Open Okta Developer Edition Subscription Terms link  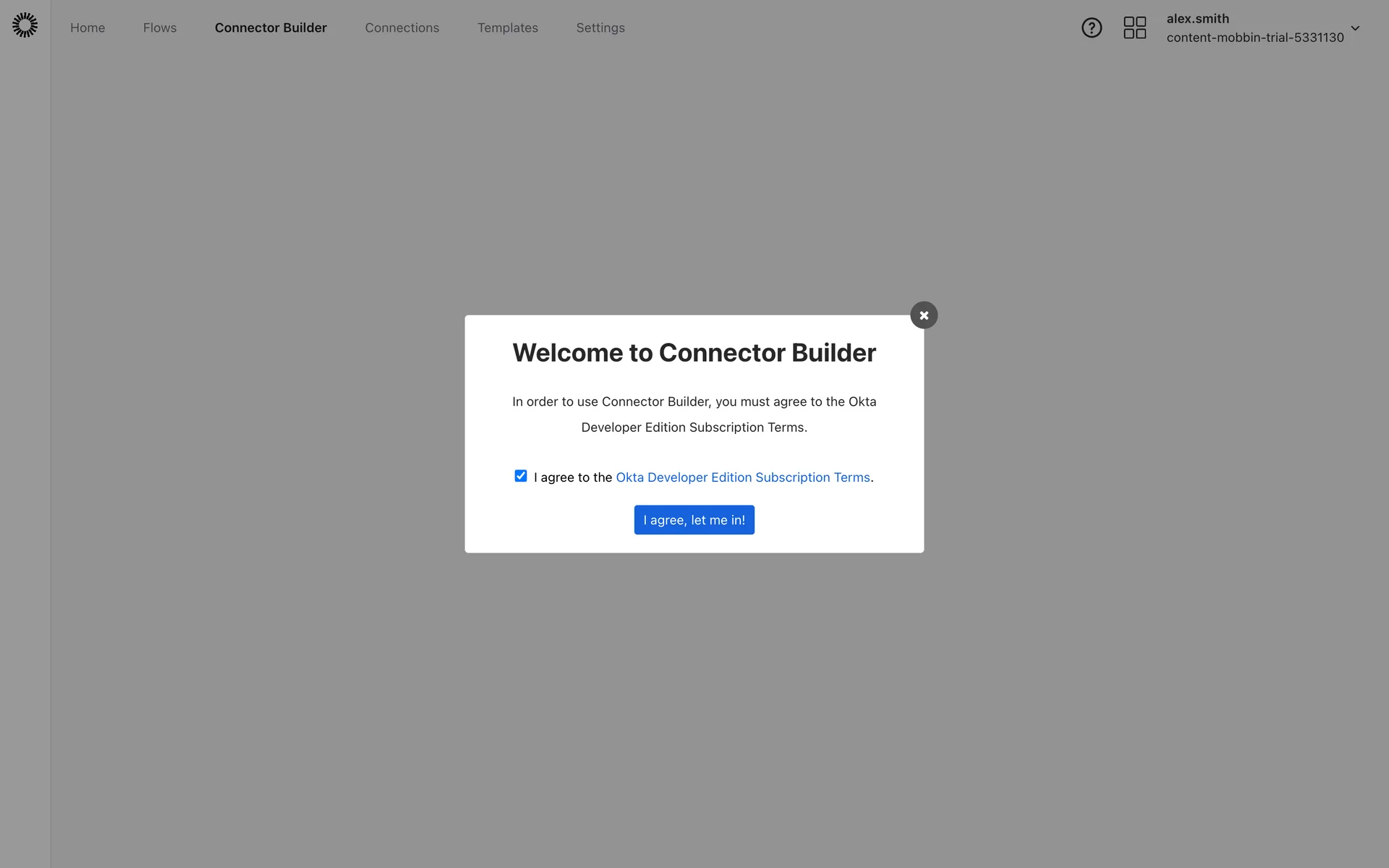click(742, 477)
